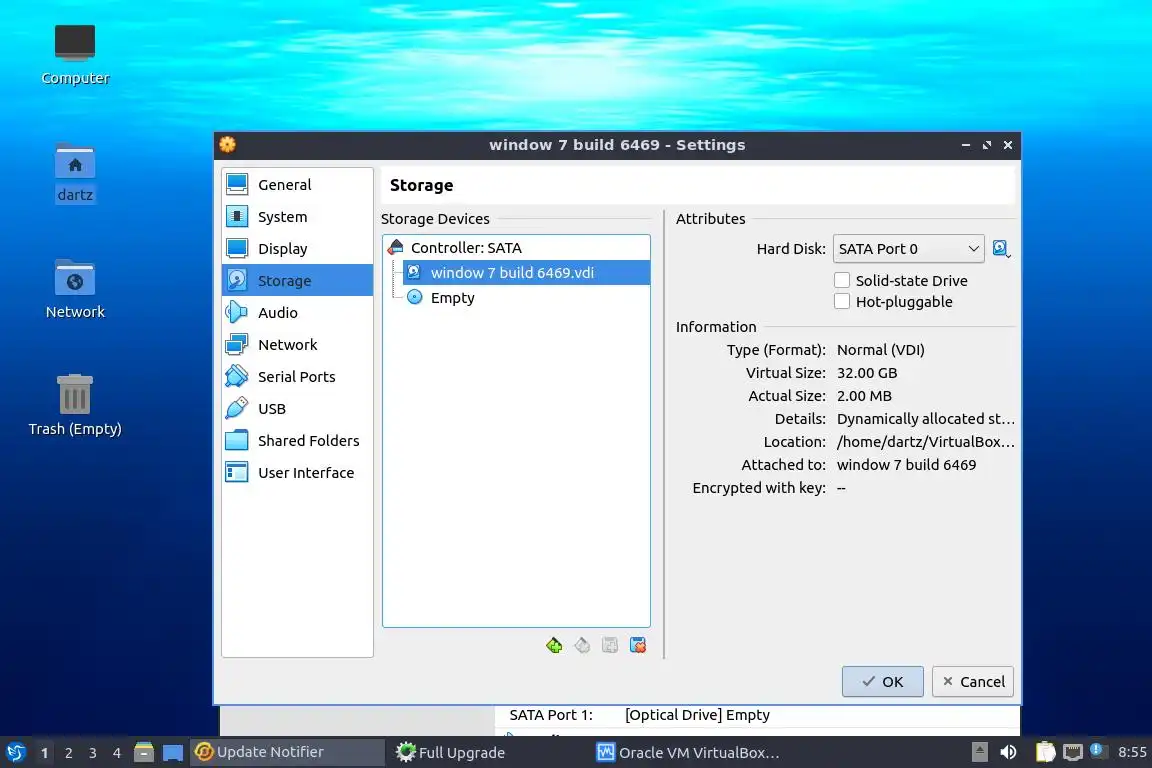
Task: Select the window 7 build 6469.vdi disk
Action: (526, 273)
